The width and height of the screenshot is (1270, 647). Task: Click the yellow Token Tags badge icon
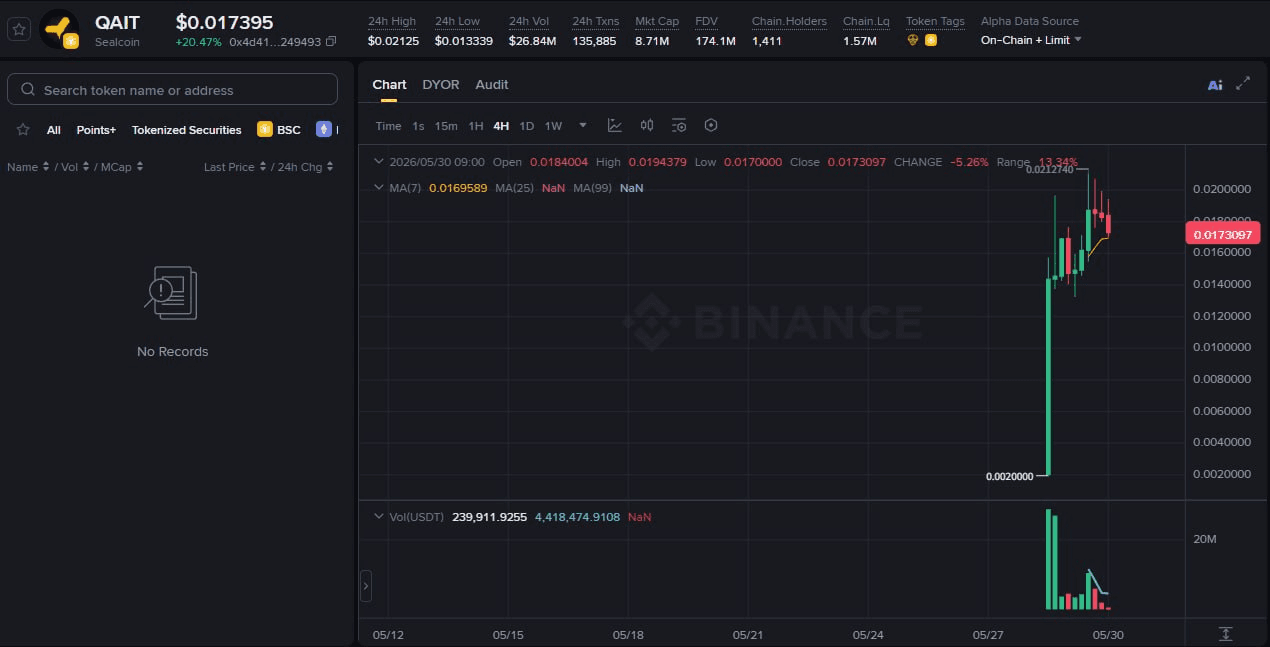pos(931,40)
